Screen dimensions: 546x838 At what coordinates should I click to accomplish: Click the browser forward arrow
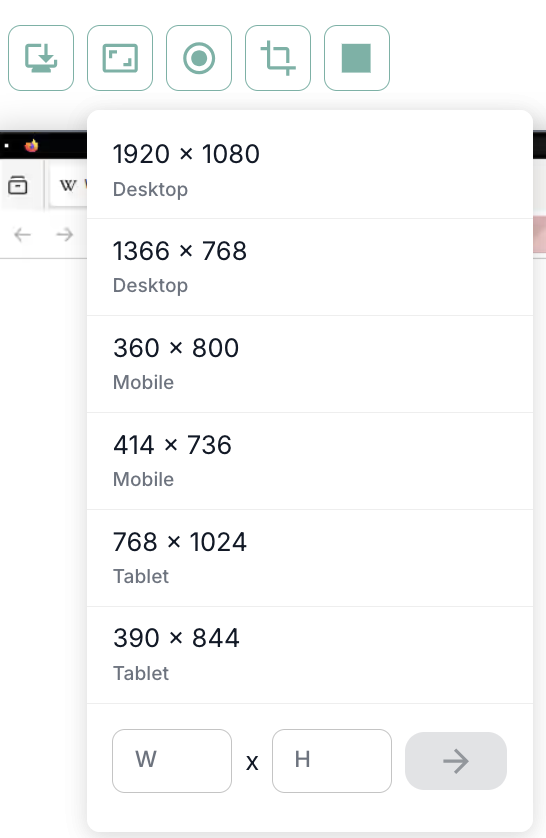[65, 235]
